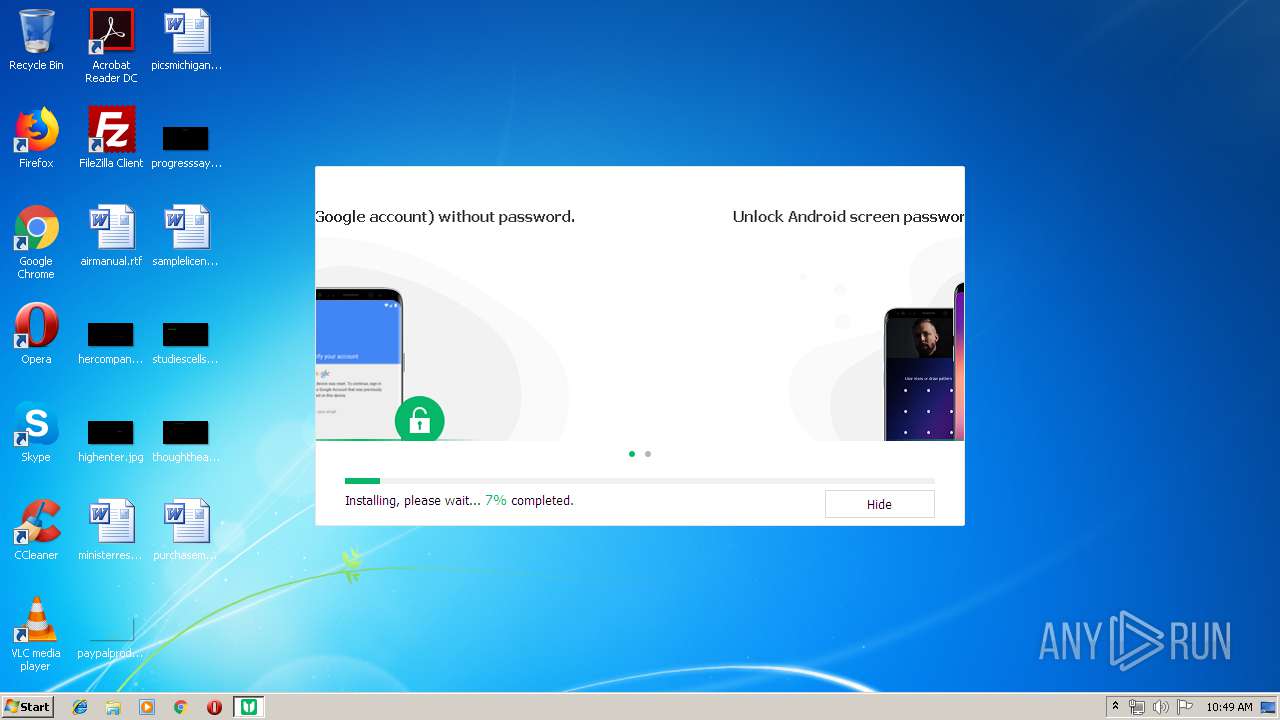Select the hercompan file icon
The height and width of the screenshot is (720, 1280).
(x=111, y=341)
